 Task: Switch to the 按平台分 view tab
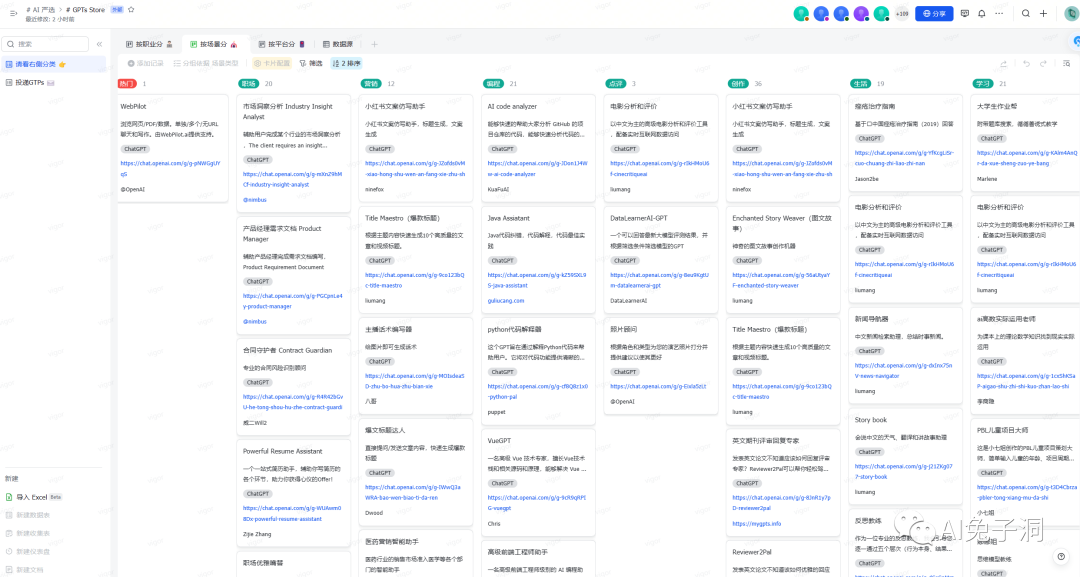(280, 44)
